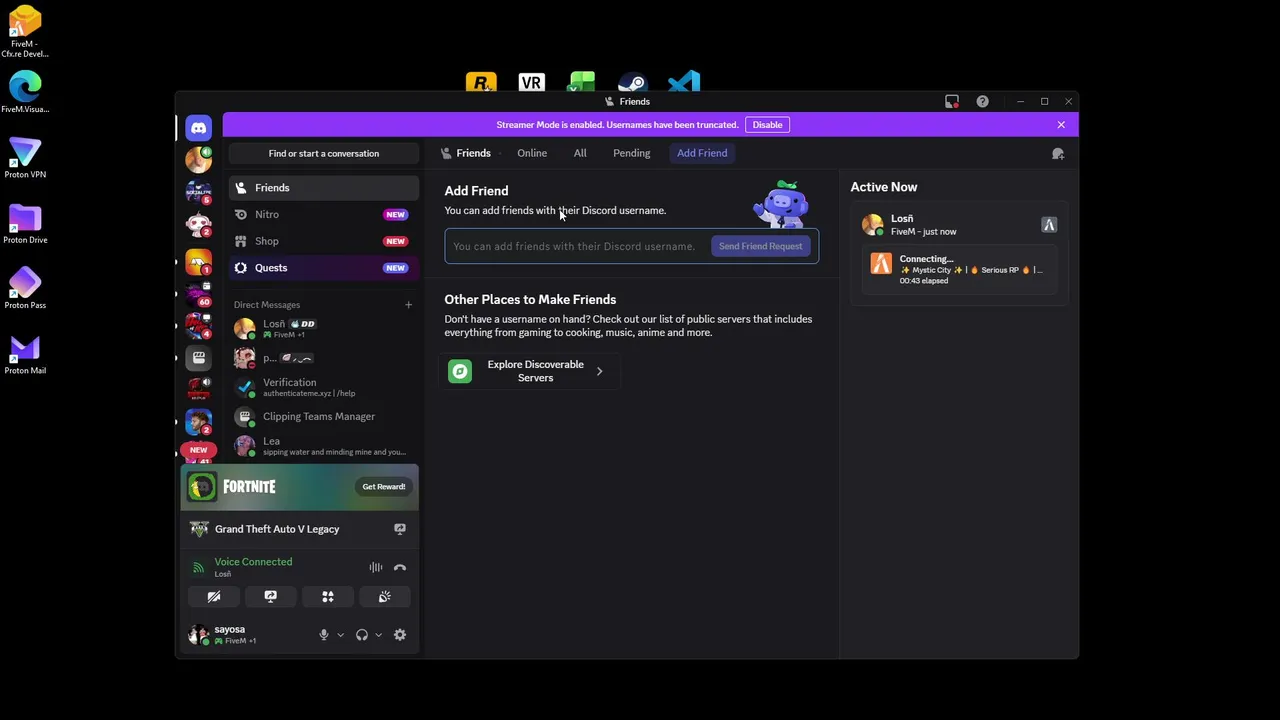
Task: Open Nitro in the sidebar
Action: tap(324, 214)
